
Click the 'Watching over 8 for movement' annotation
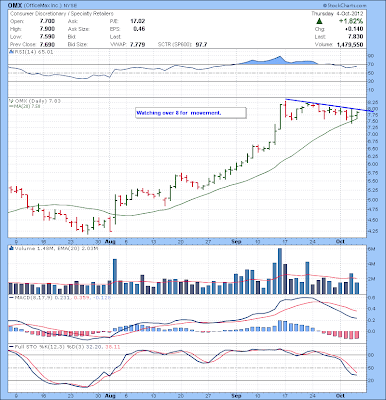click(191, 113)
